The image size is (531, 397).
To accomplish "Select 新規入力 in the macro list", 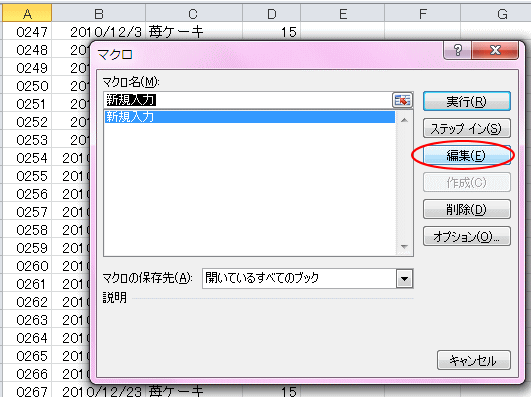I will (x=250, y=117).
